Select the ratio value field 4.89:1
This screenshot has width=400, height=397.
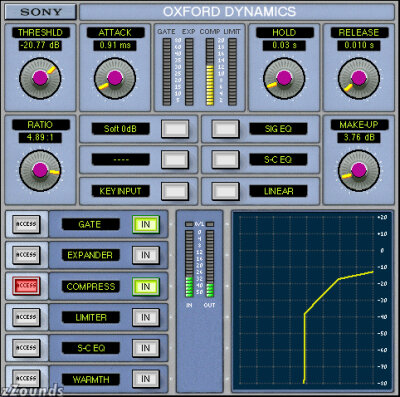point(40,137)
